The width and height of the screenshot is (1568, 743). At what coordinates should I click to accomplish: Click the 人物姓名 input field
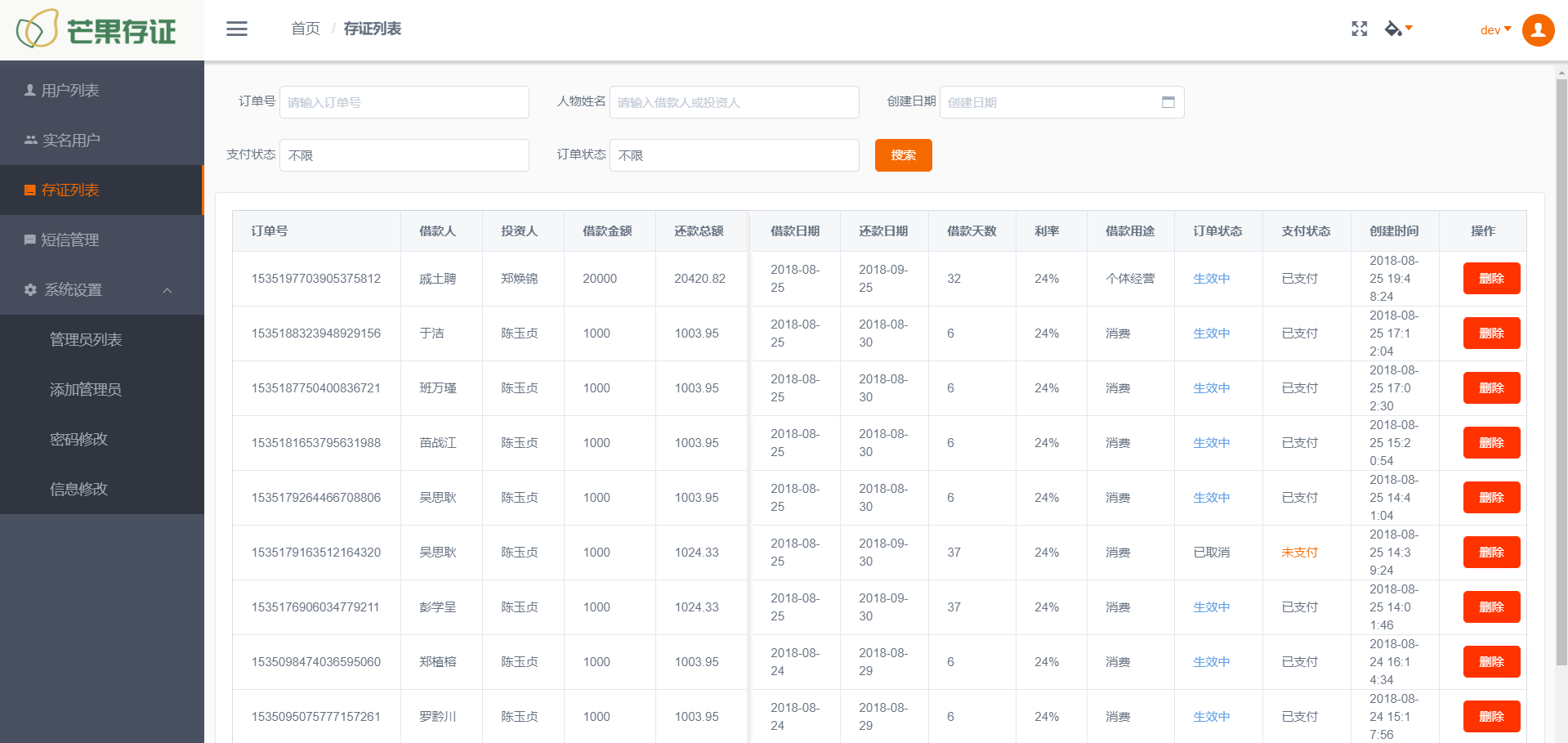point(734,102)
